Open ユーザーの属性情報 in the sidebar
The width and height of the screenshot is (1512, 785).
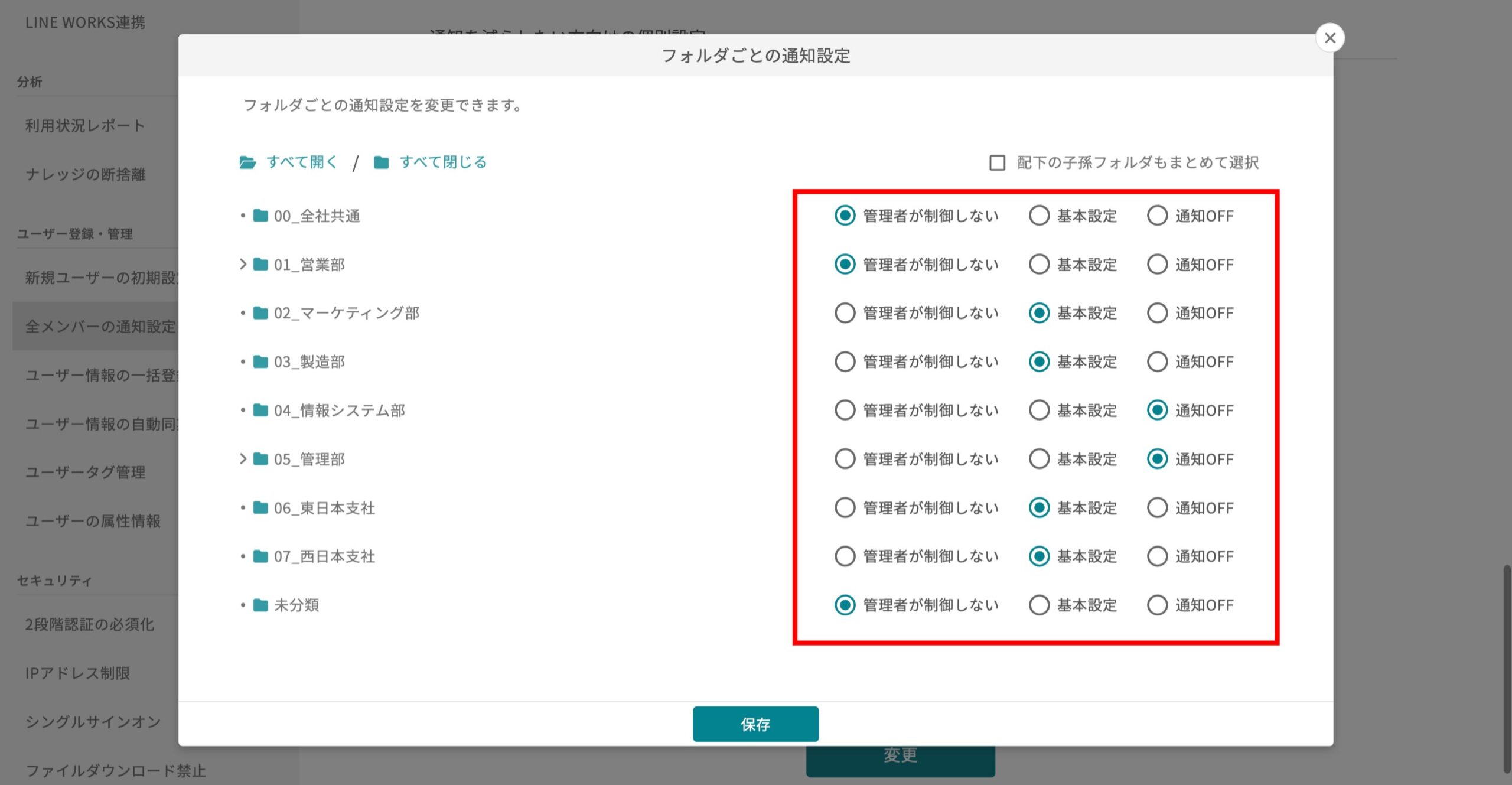coord(93,521)
